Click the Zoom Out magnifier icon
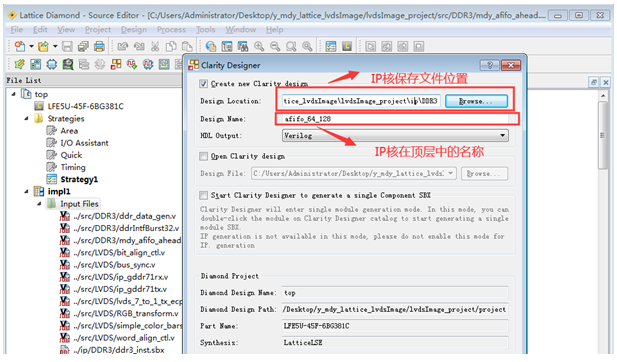Screen dimensions: 617x362 click(275, 46)
